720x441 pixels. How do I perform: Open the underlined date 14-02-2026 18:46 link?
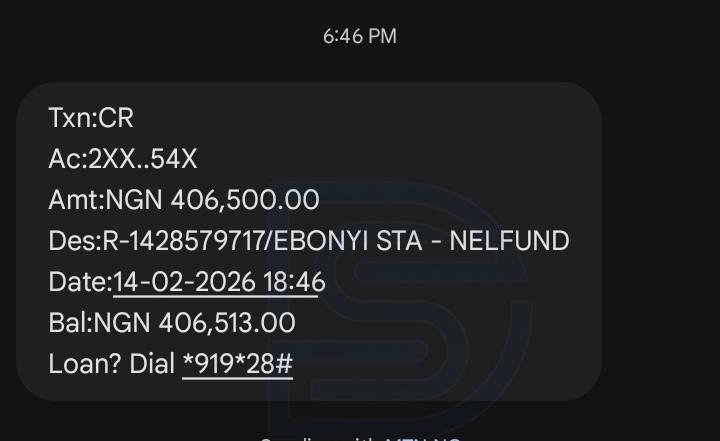[219, 282]
